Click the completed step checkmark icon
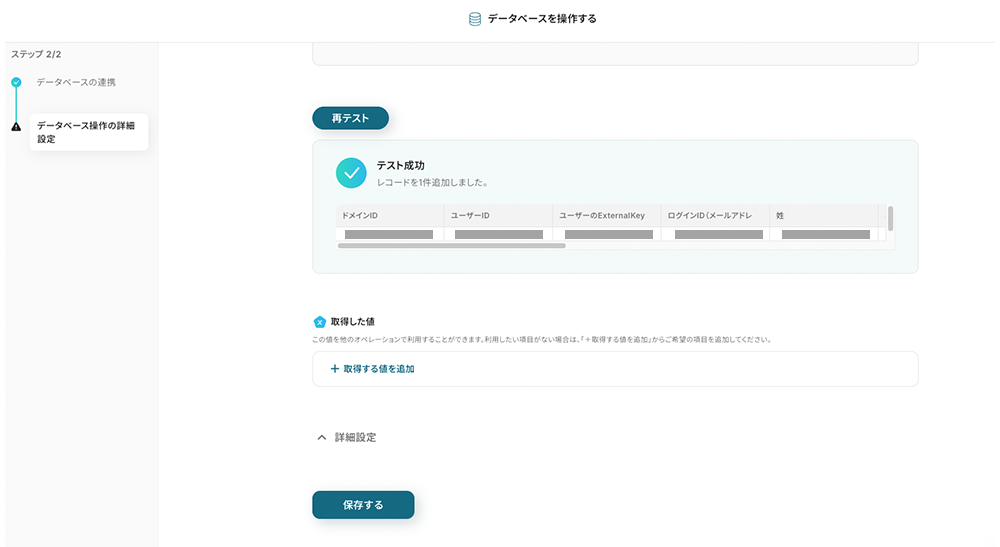 pyautogui.click(x=16, y=82)
